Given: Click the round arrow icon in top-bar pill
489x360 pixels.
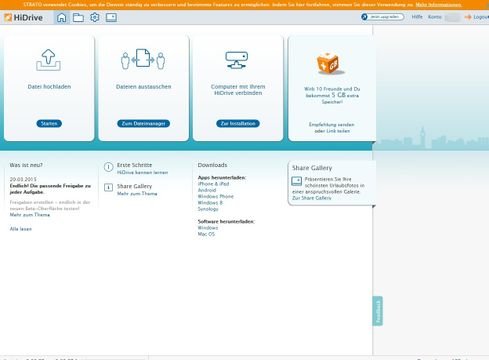Looking at the screenshot, I should tap(364, 17).
